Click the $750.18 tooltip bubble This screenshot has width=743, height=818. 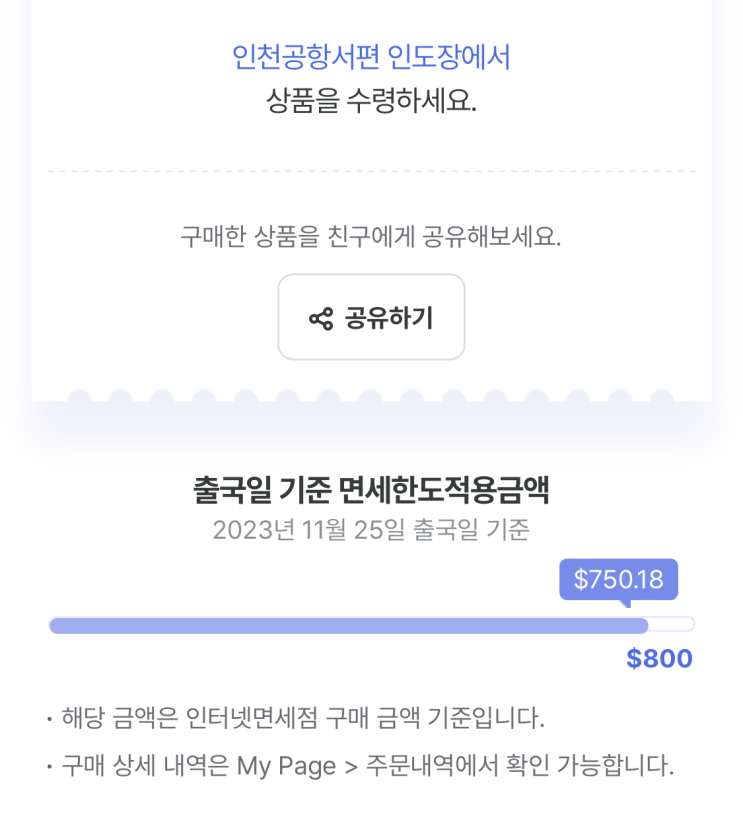618,579
